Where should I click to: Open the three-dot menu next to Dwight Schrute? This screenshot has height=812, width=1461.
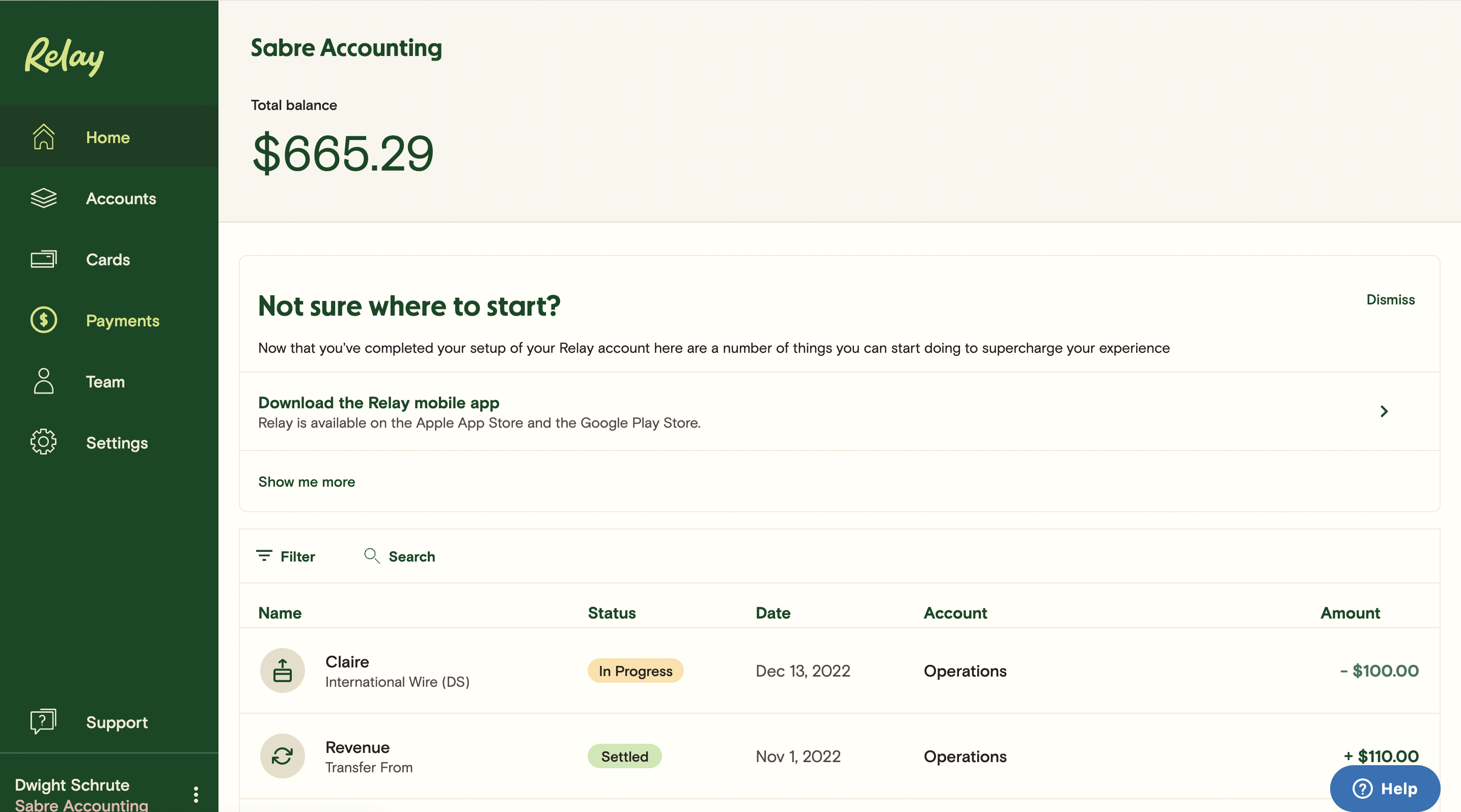[196, 794]
